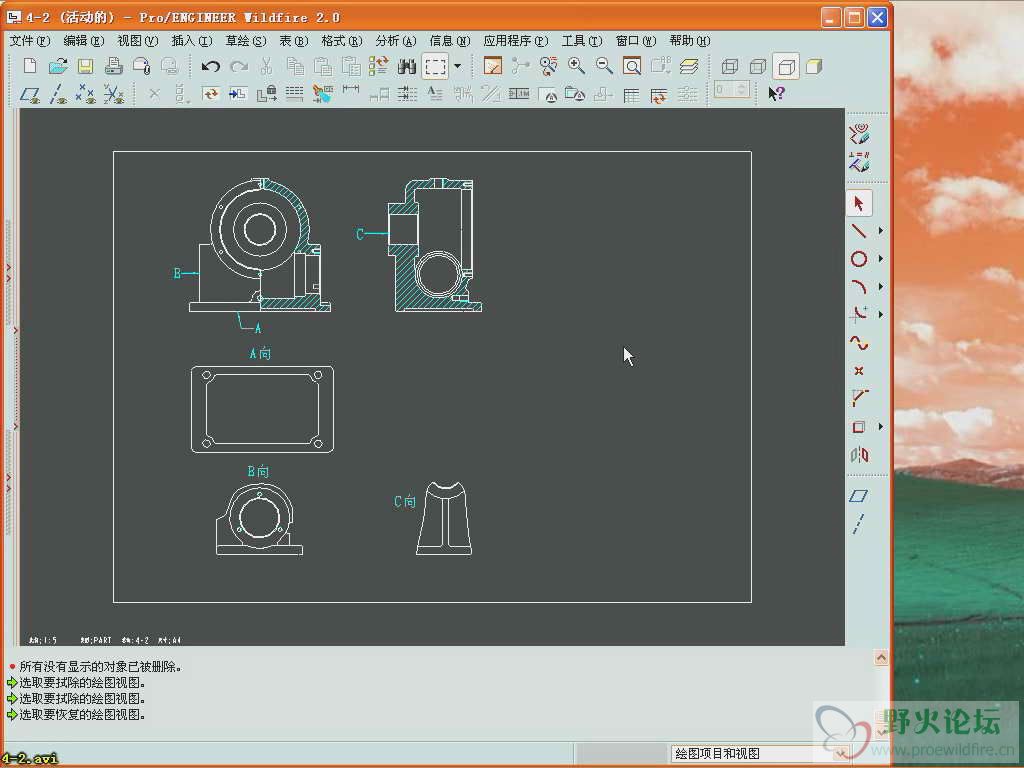Click the Update Sheet icon with circular arrows
The image size is (1024, 768).
click(x=210, y=94)
